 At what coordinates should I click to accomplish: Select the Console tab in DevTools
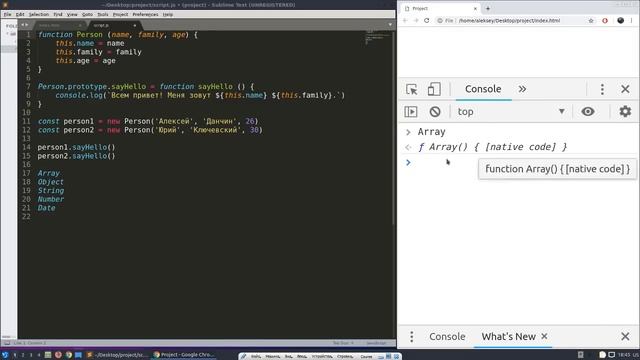483,89
